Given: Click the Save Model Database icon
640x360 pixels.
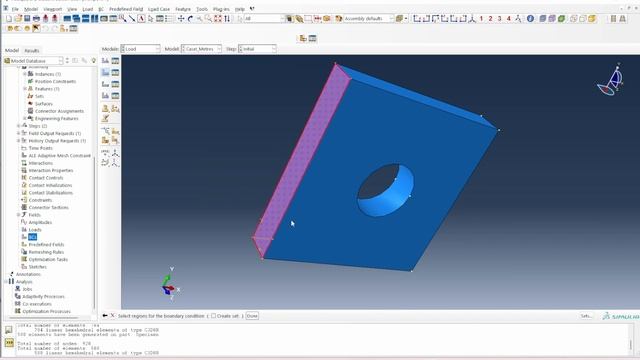Looking at the screenshot, I should click(x=27, y=18).
